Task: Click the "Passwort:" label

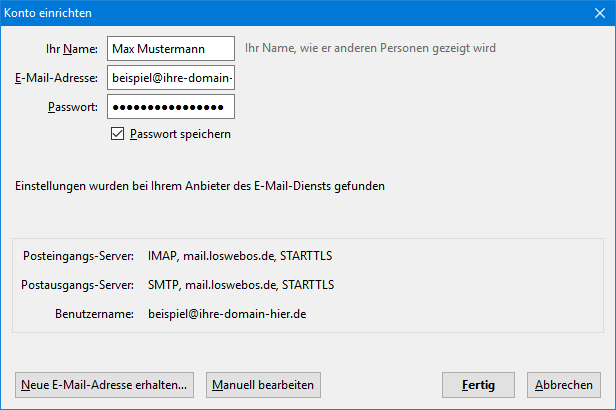Action: tap(72, 107)
